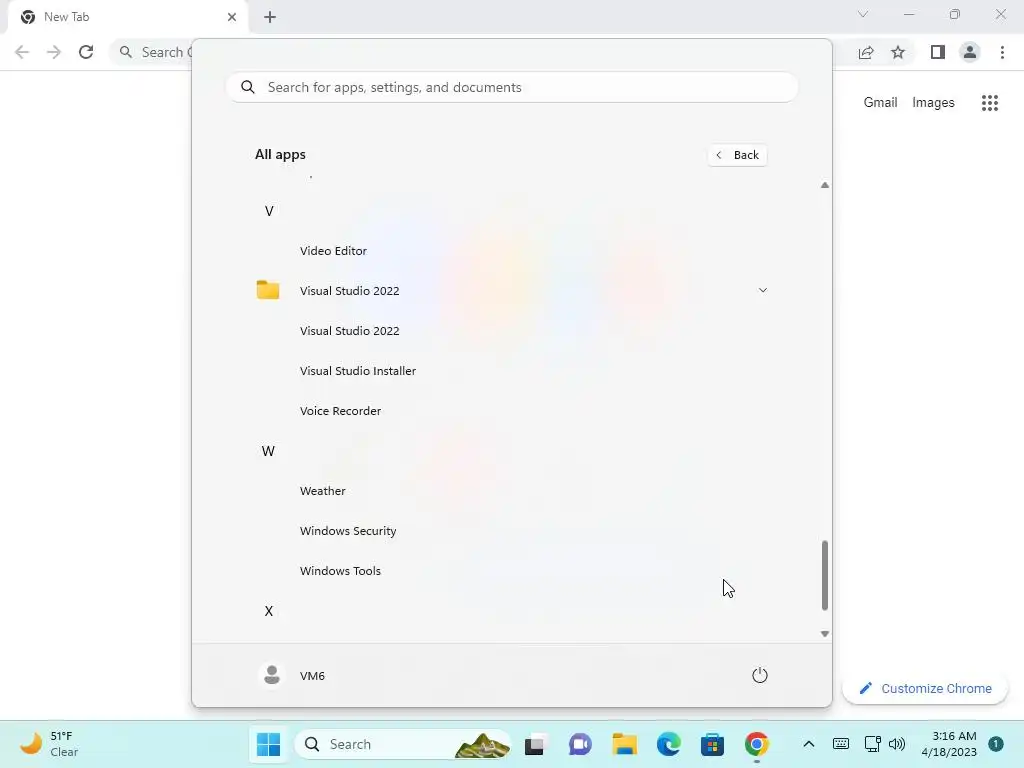Open the VM6 user account menu

coord(291,675)
